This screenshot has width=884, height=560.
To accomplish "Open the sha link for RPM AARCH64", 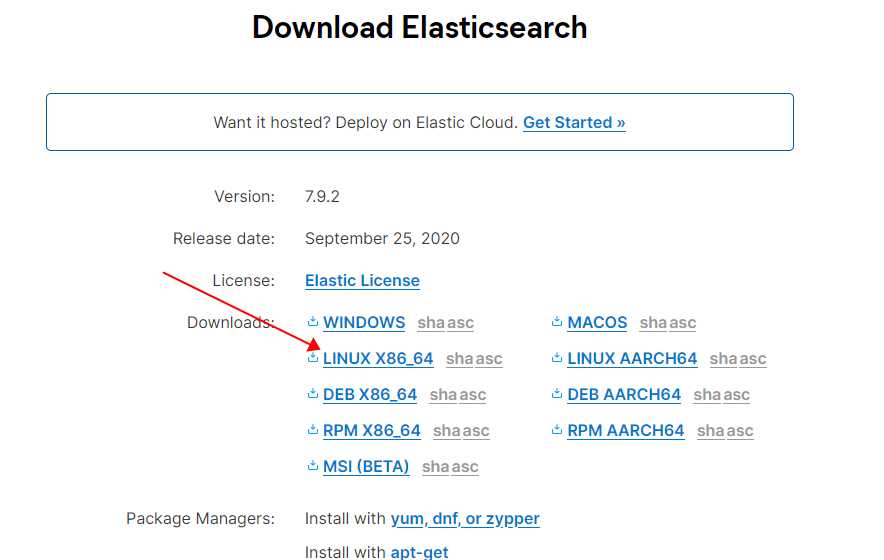I will pos(710,431).
